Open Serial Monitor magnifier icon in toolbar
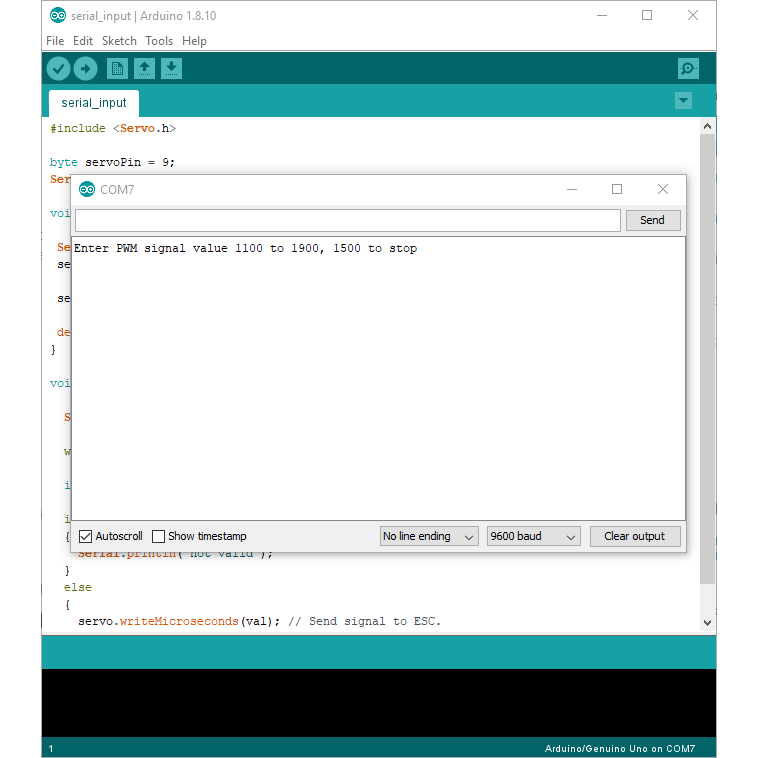The image size is (758, 758). pos(688,69)
